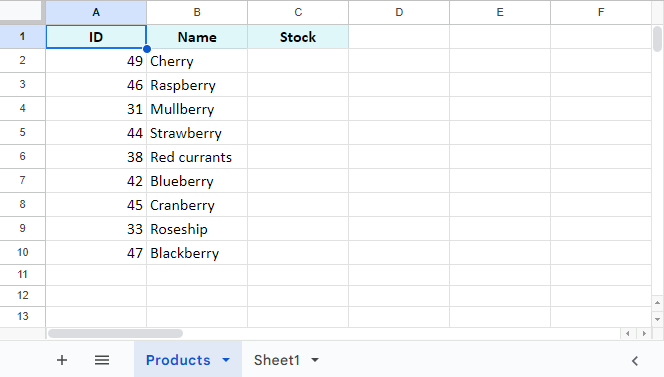Click the horizontal scroll left arrow

pyautogui.click(x=628, y=333)
